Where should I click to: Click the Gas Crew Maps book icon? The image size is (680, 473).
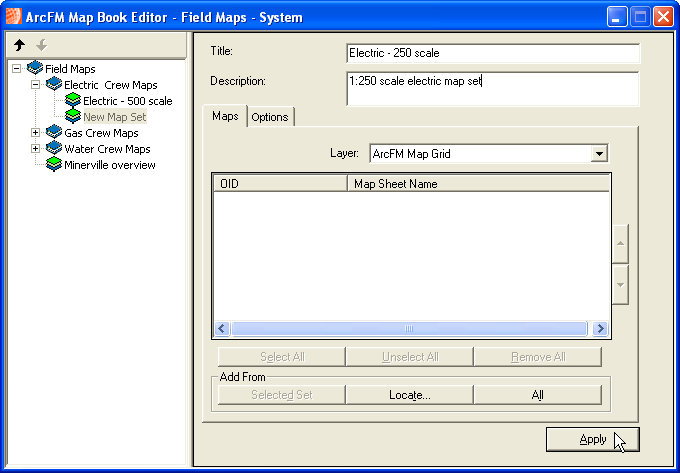(x=54, y=132)
